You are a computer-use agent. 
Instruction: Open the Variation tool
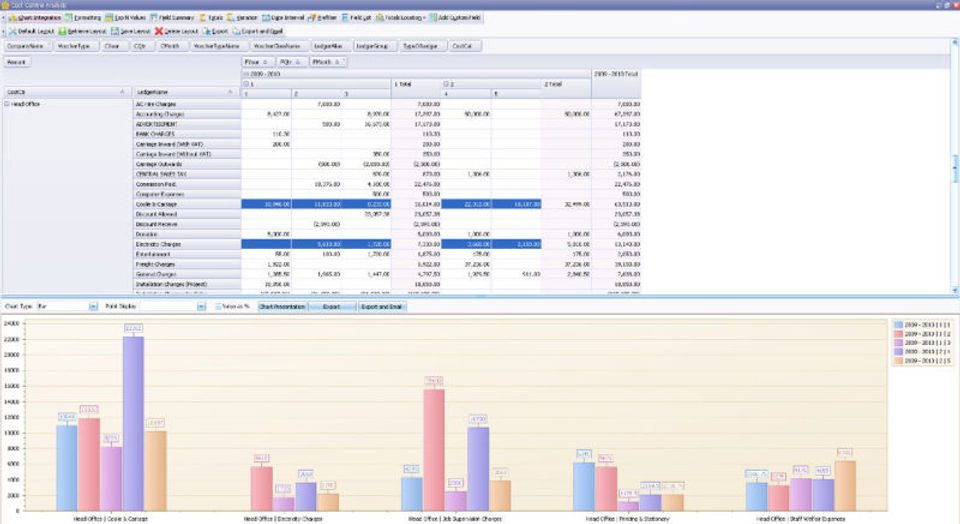coord(242,18)
